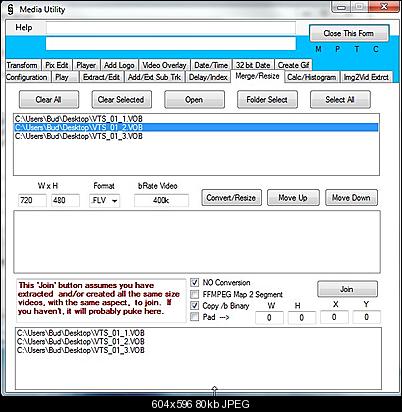402x412 pixels.
Task: Click the empty conversion output text area
Action: (197, 242)
